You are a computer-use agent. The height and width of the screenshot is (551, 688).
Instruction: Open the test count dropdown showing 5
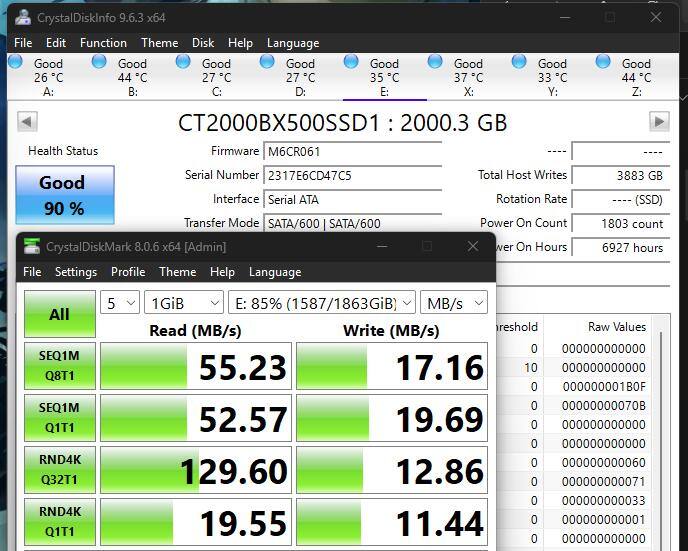pos(120,303)
